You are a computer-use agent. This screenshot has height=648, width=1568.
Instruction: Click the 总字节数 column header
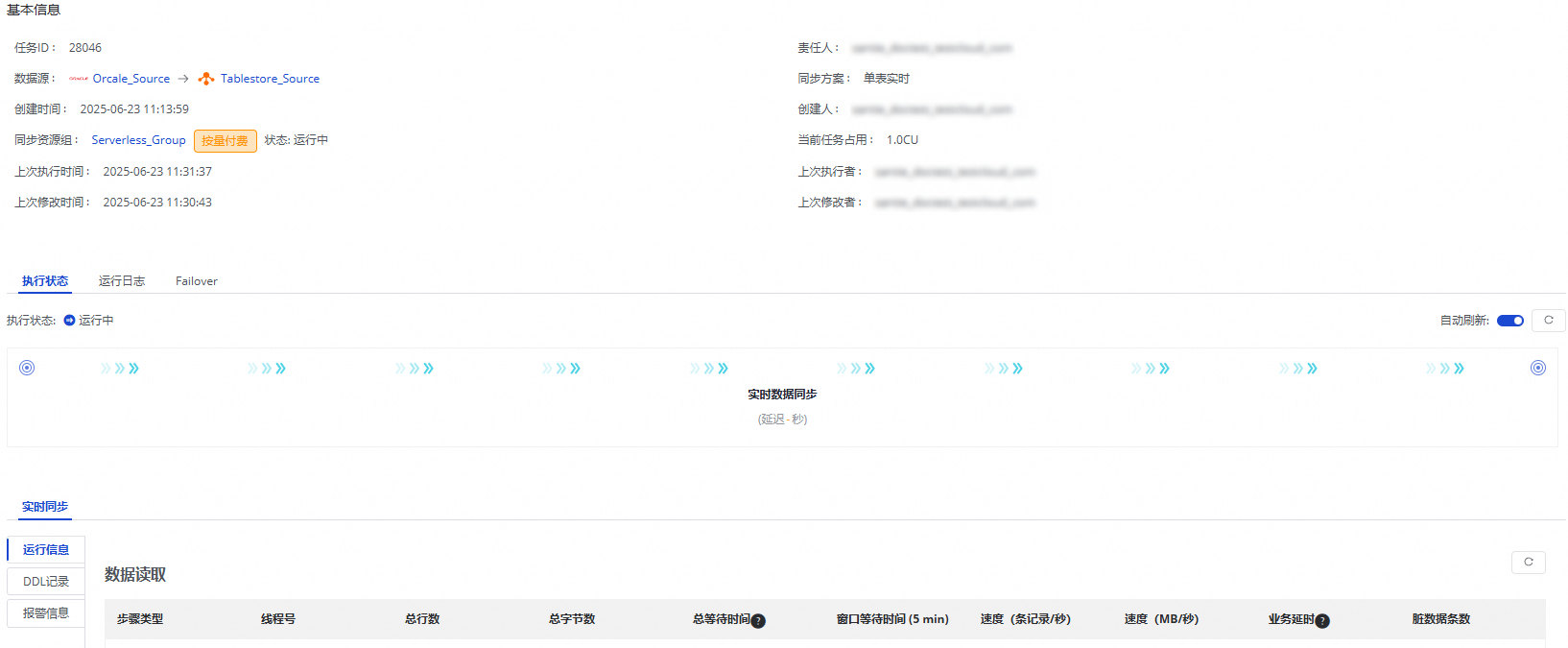572,619
